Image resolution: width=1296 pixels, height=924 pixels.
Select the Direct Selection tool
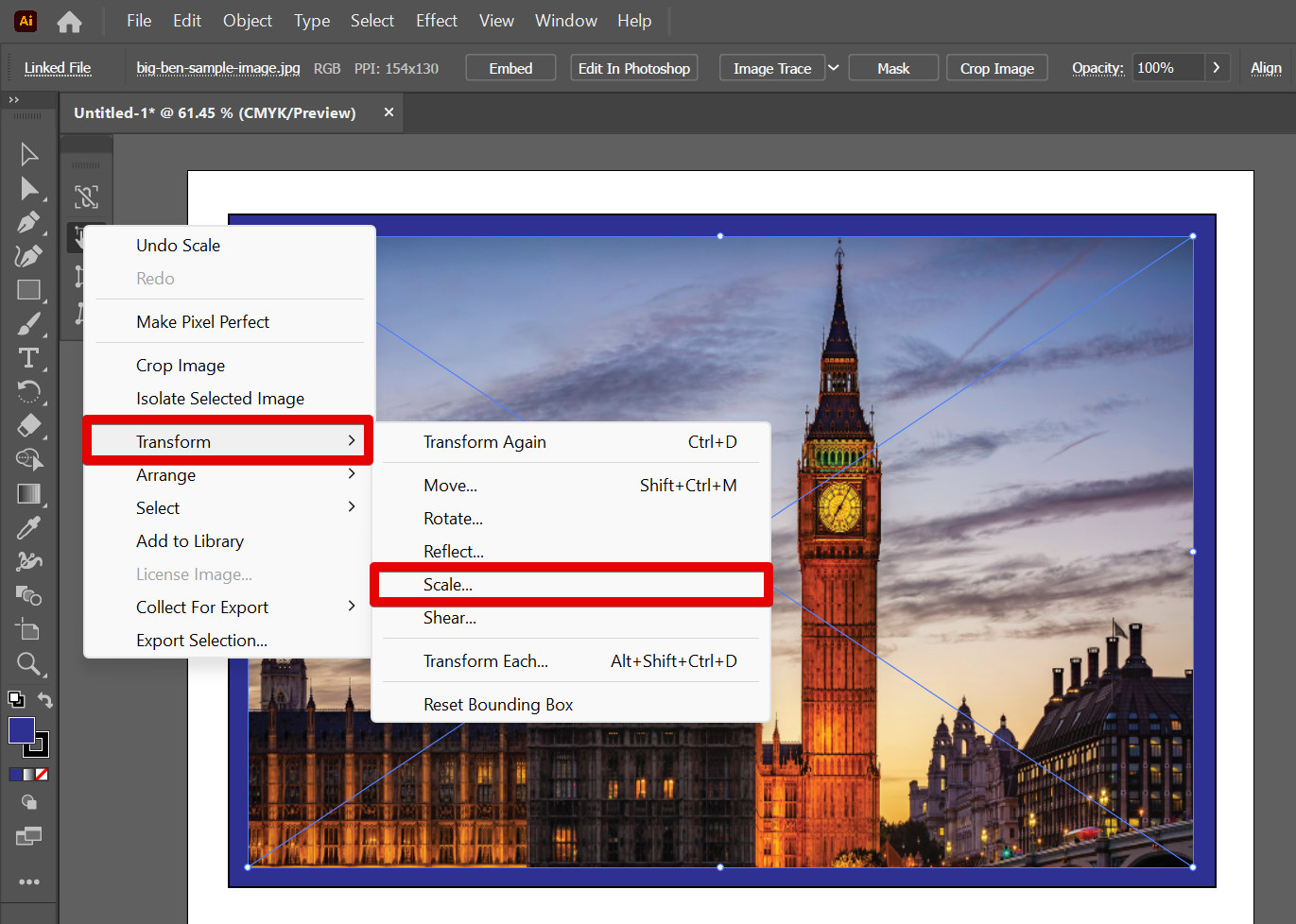tap(28, 189)
